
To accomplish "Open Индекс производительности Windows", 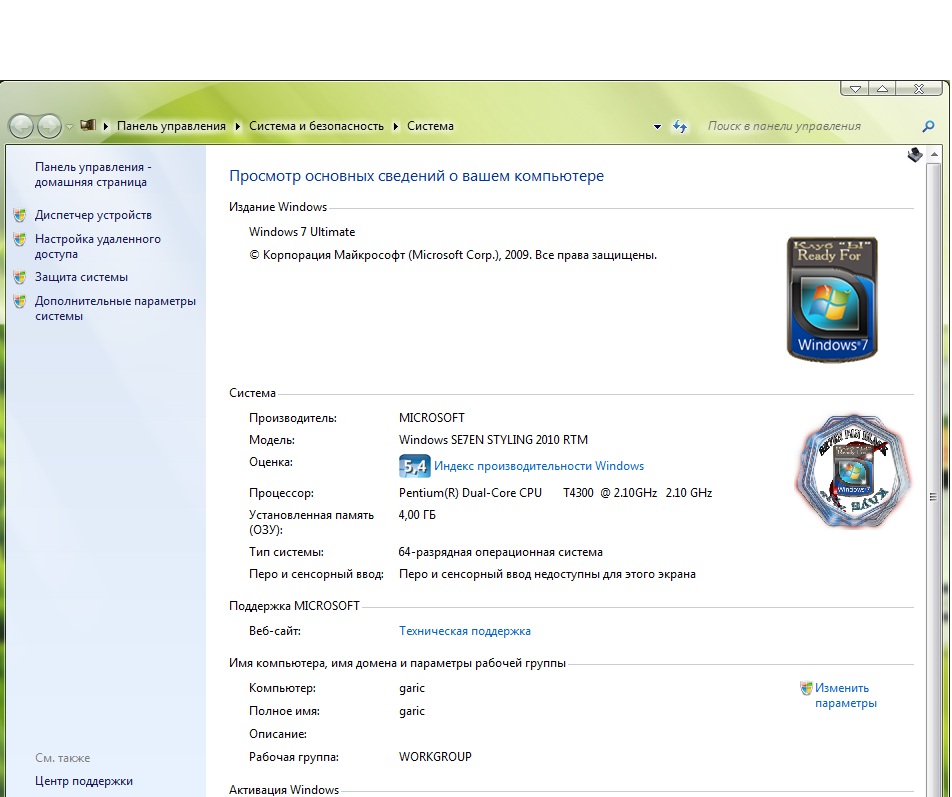I will (x=539, y=466).
